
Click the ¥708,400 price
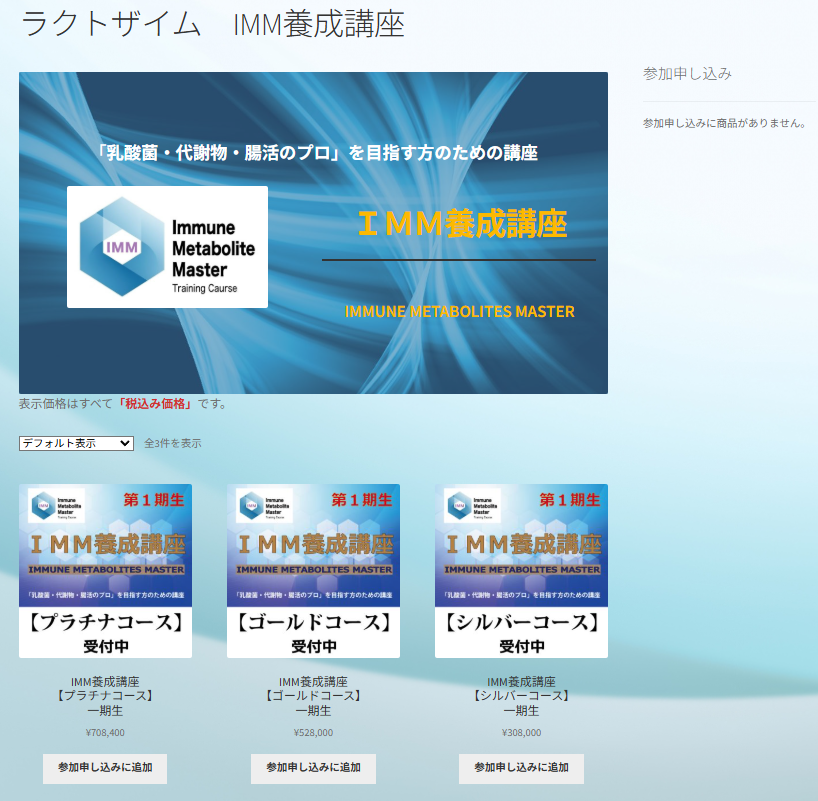[105, 732]
